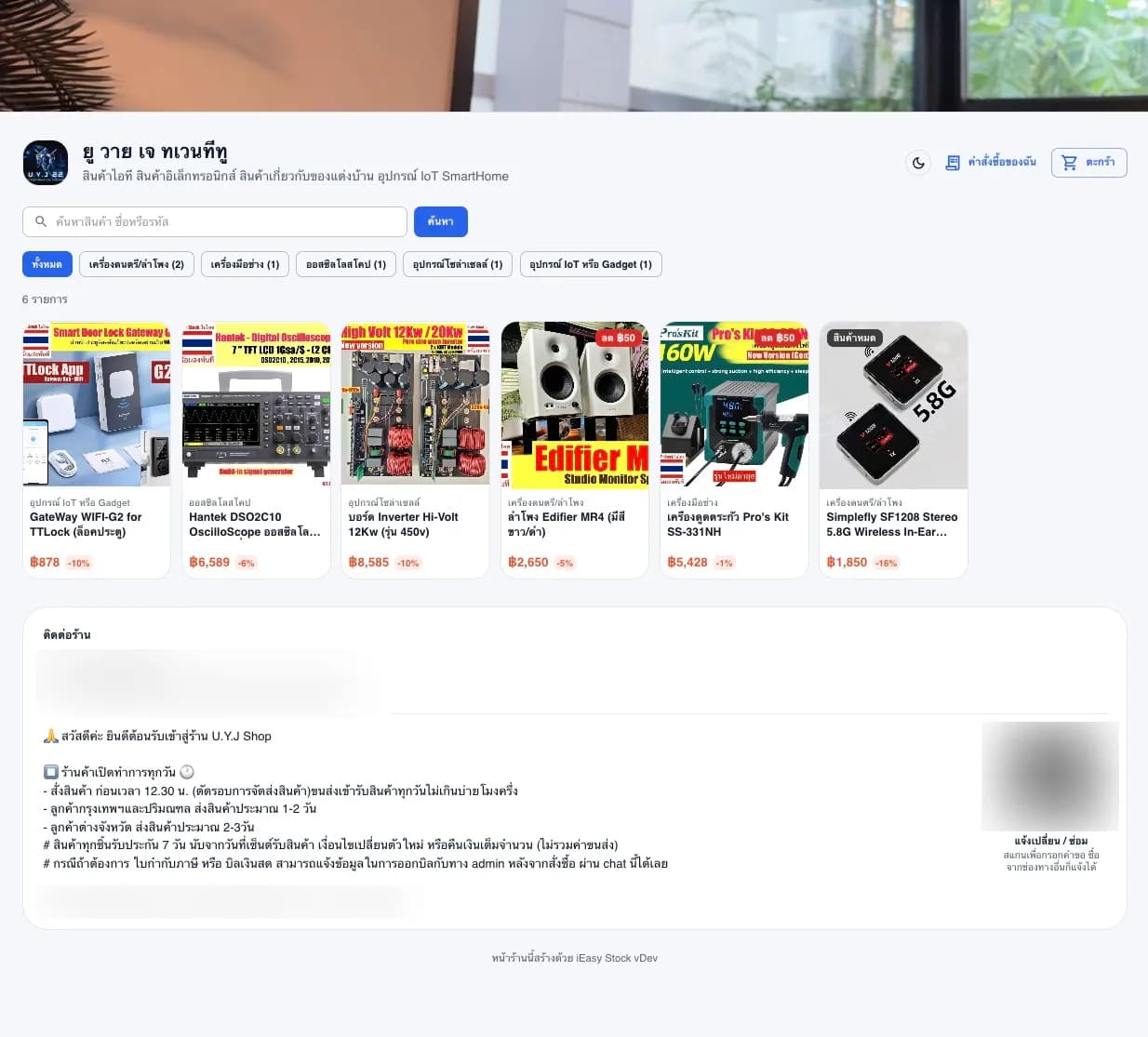Open the shopping cart (ตะกร้า) button

pyautogui.click(x=1088, y=163)
